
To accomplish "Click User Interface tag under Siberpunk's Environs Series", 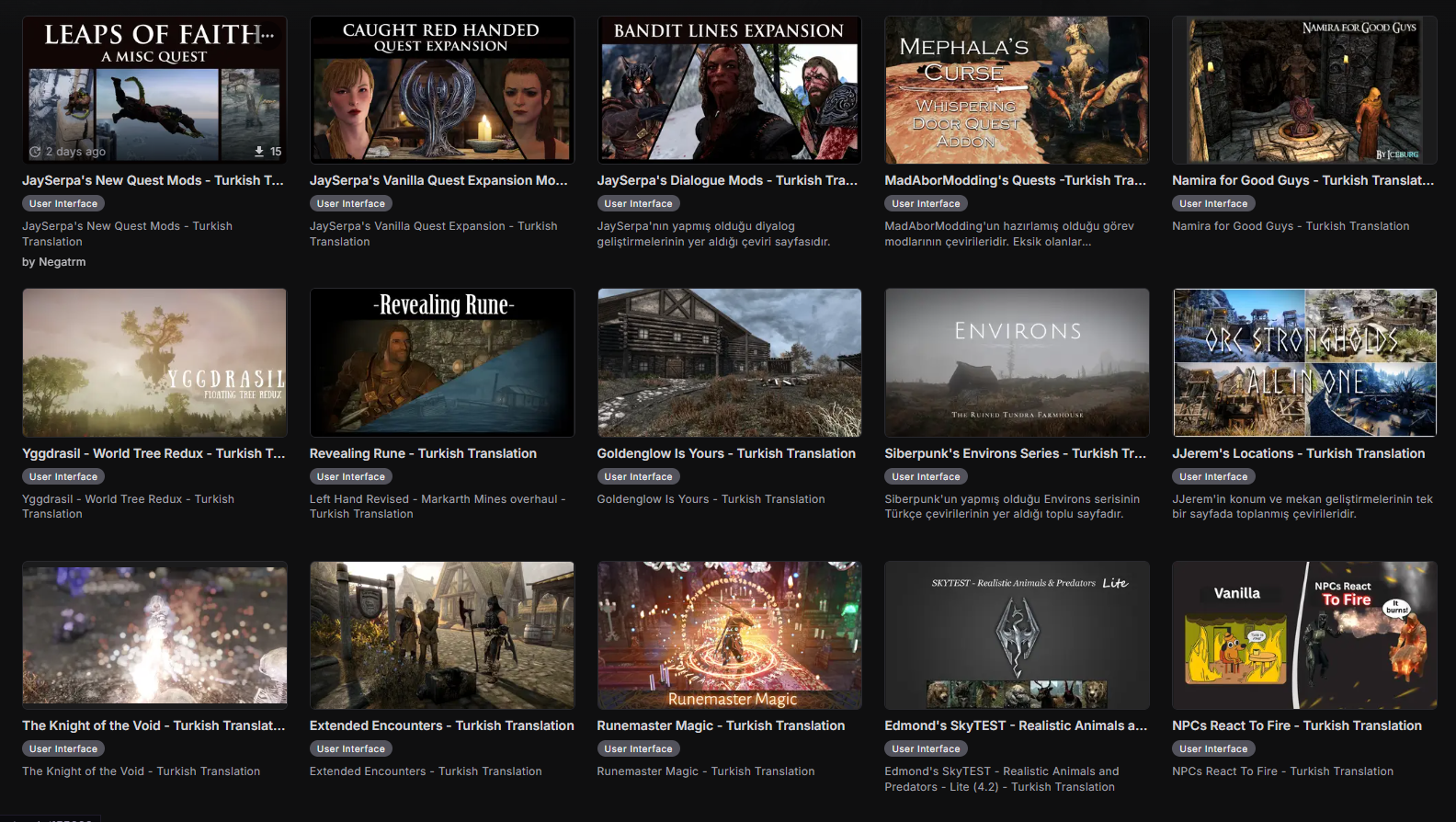I will point(926,476).
